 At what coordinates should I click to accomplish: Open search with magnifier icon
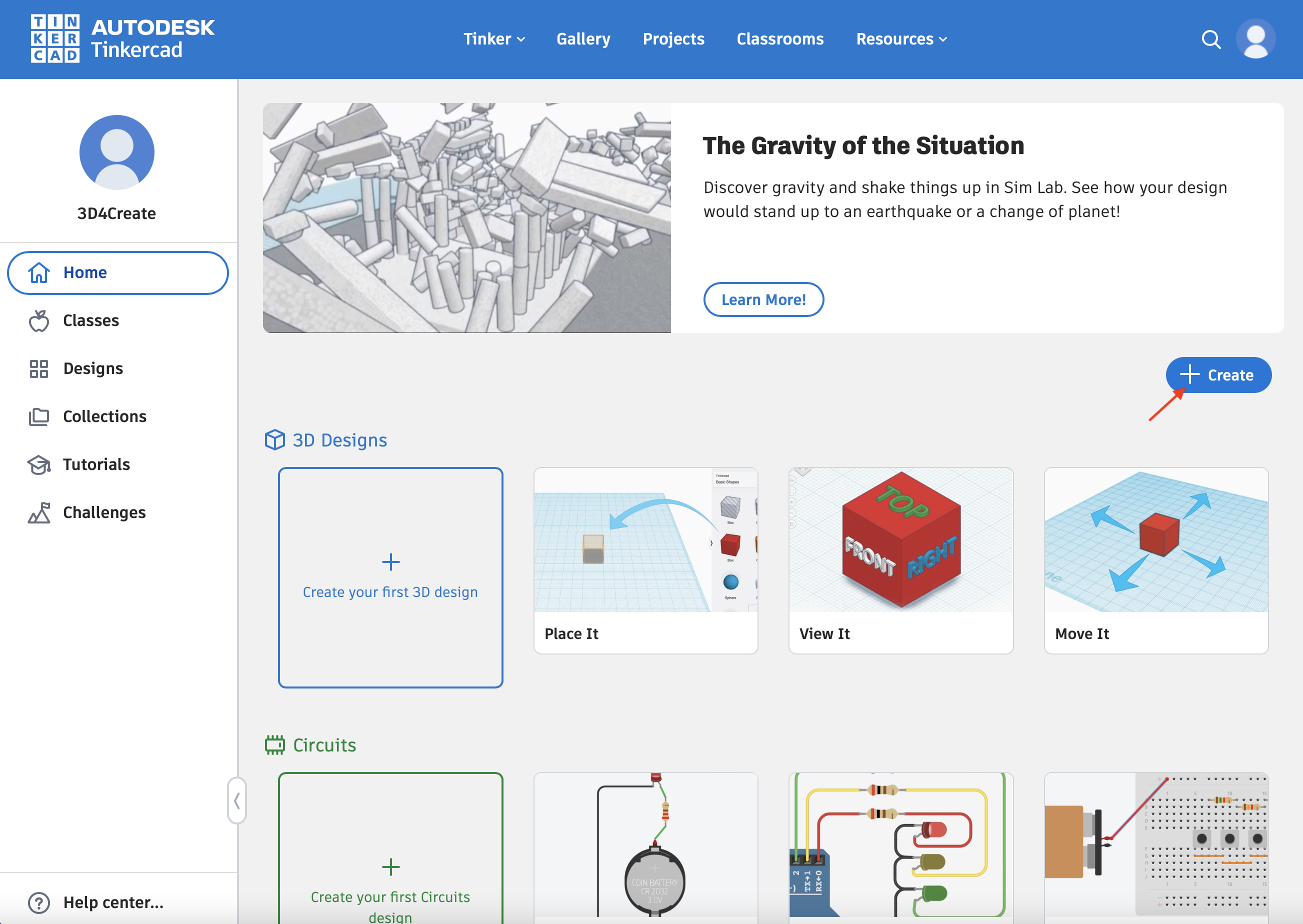[1211, 39]
